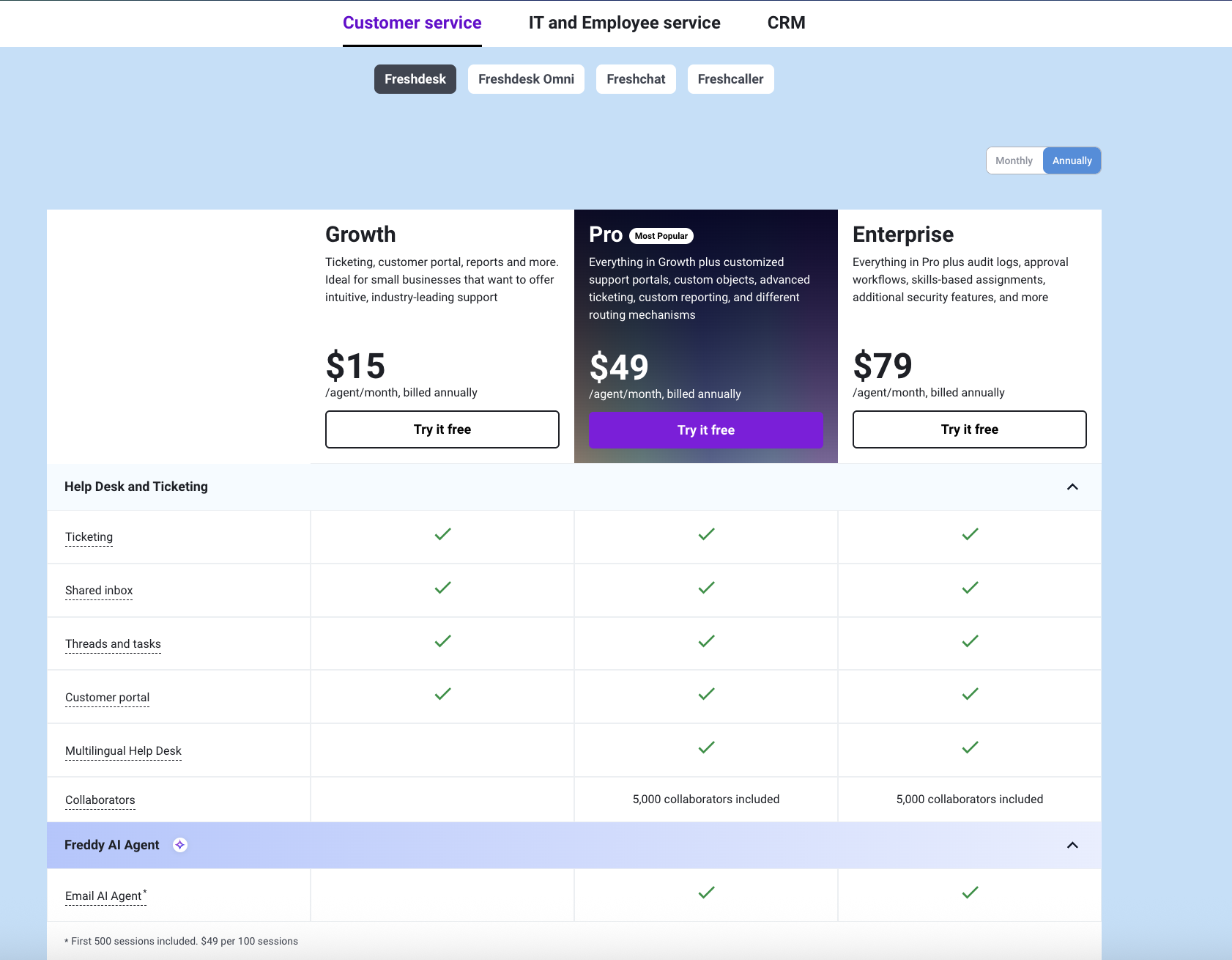This screenshot has height=960, width=1232.
Task: Switch billing to Monthly
Action: [1014, 160]
